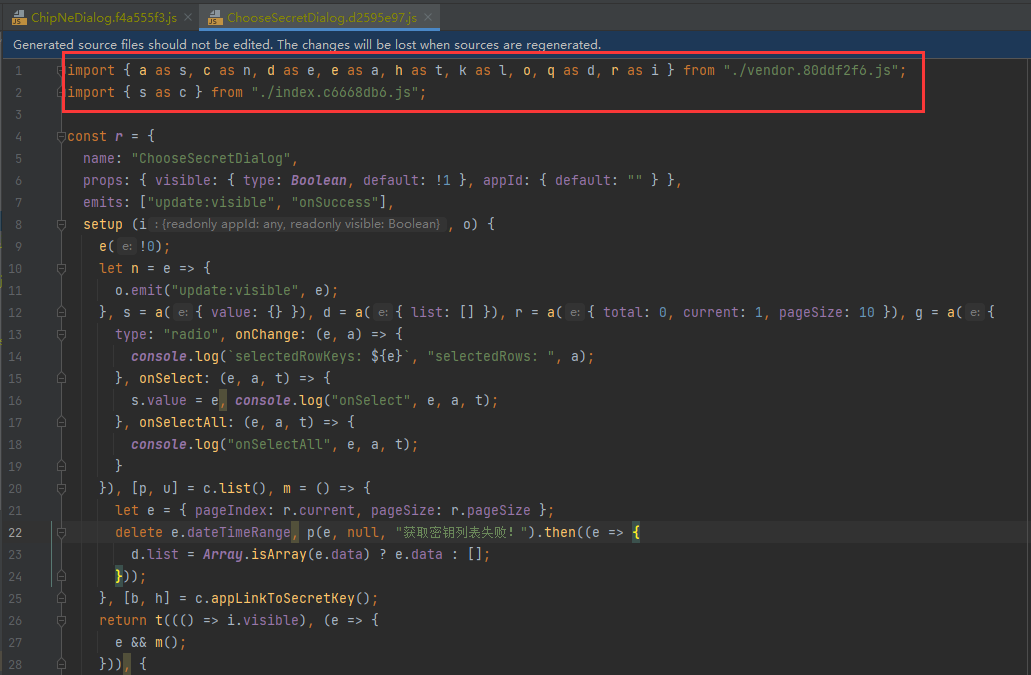The height and width of the screenshot is (675, 1031).
Task: Collapse the m arrow function fold at line 20
Action: (60, 488)
